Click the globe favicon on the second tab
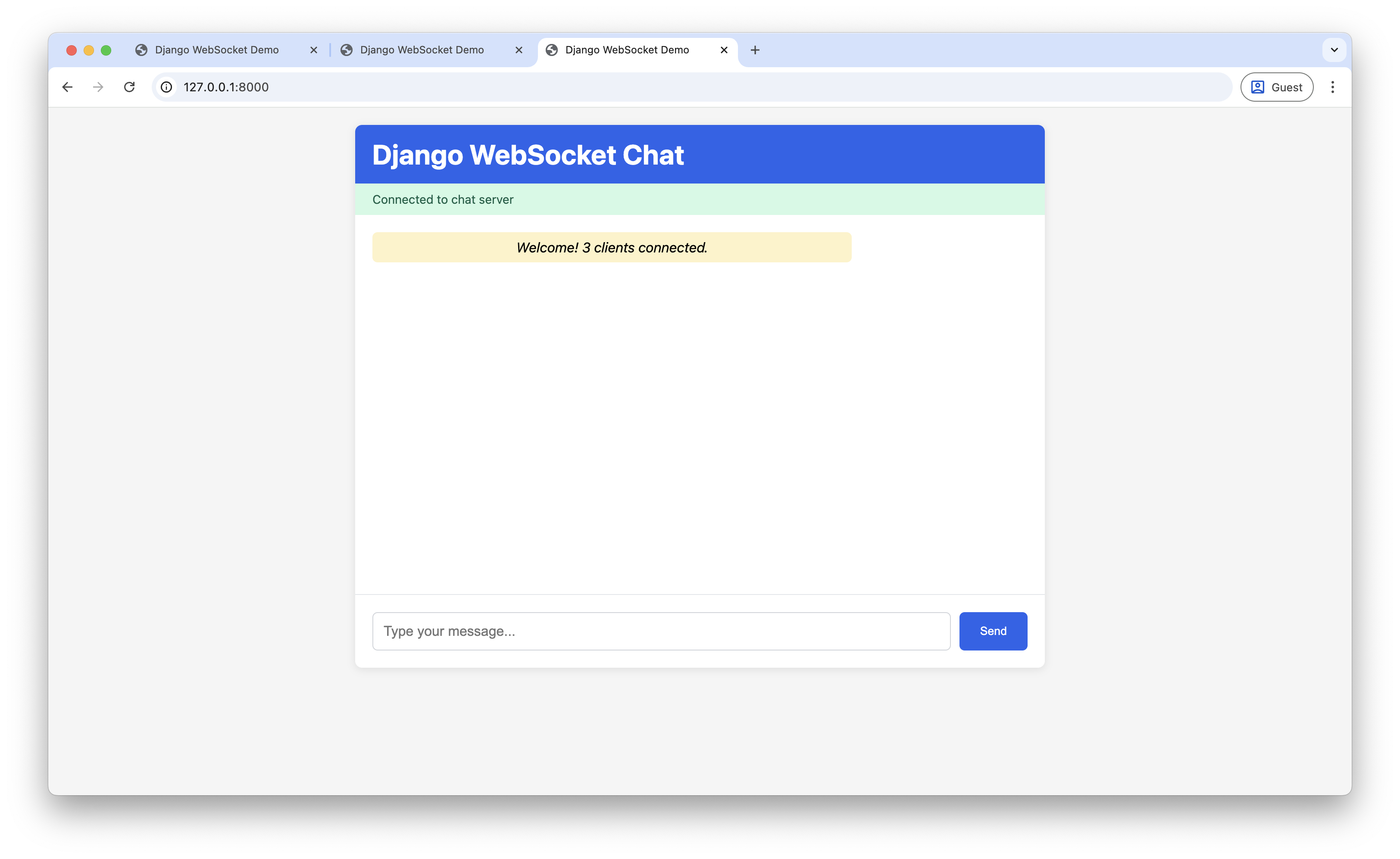The image size is (1400, 859). click(347, 50)
